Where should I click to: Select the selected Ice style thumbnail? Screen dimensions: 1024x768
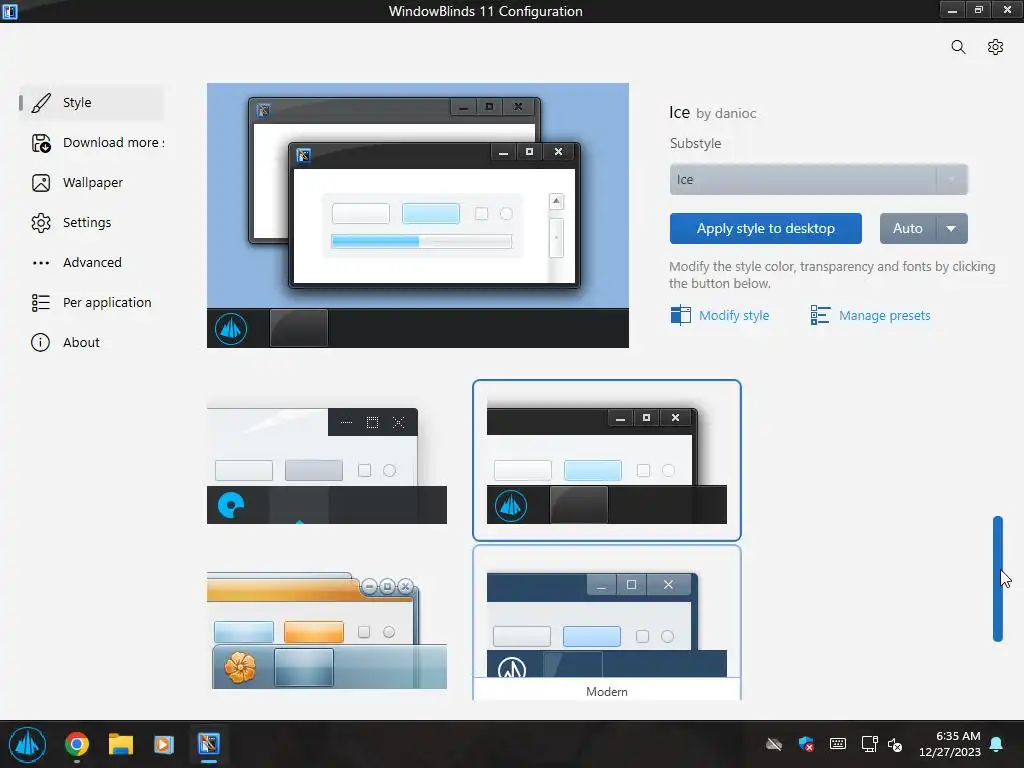tap(607, 460)
